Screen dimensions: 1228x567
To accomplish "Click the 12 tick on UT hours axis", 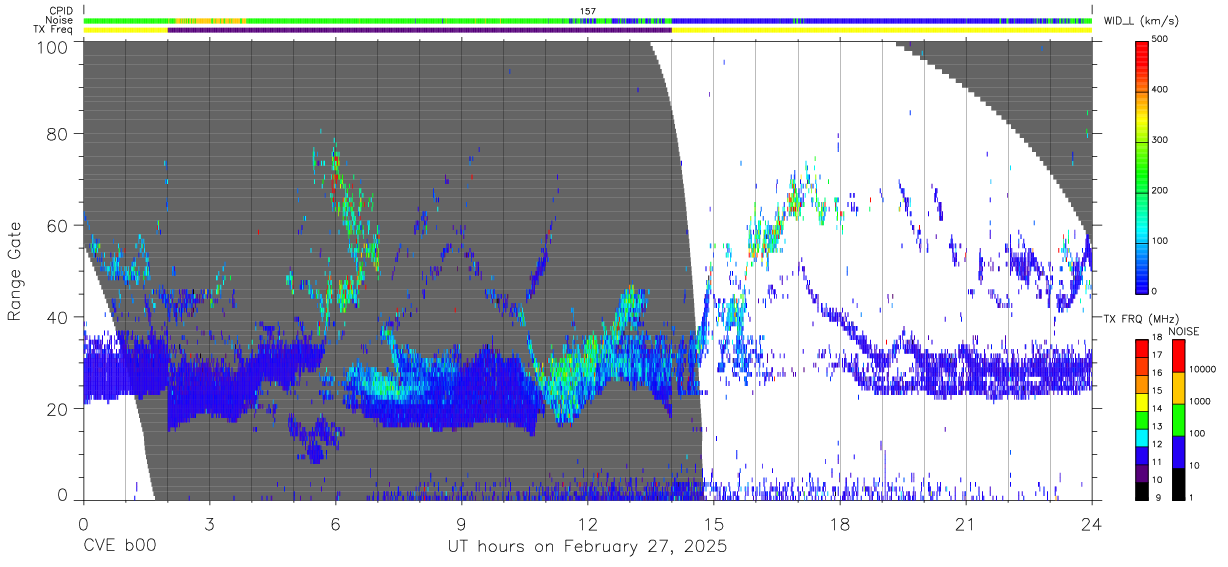I will (x=587, y=523).
